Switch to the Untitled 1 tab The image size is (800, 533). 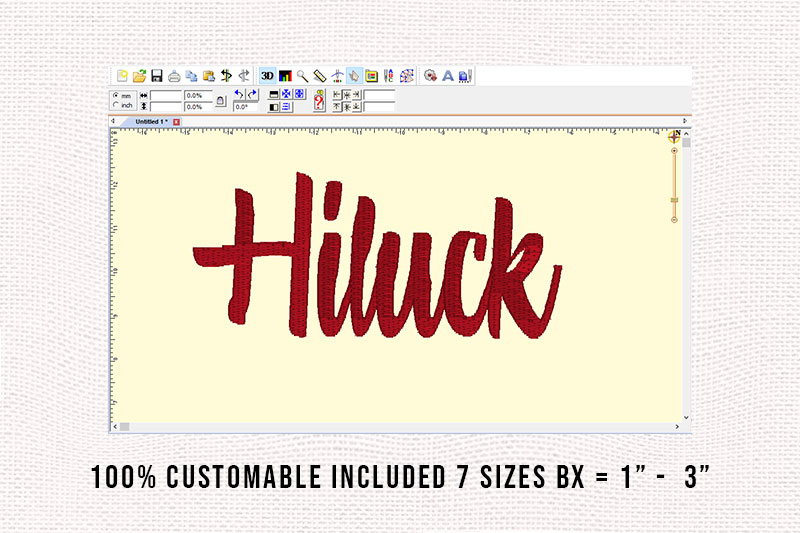[x=151, y=122]
